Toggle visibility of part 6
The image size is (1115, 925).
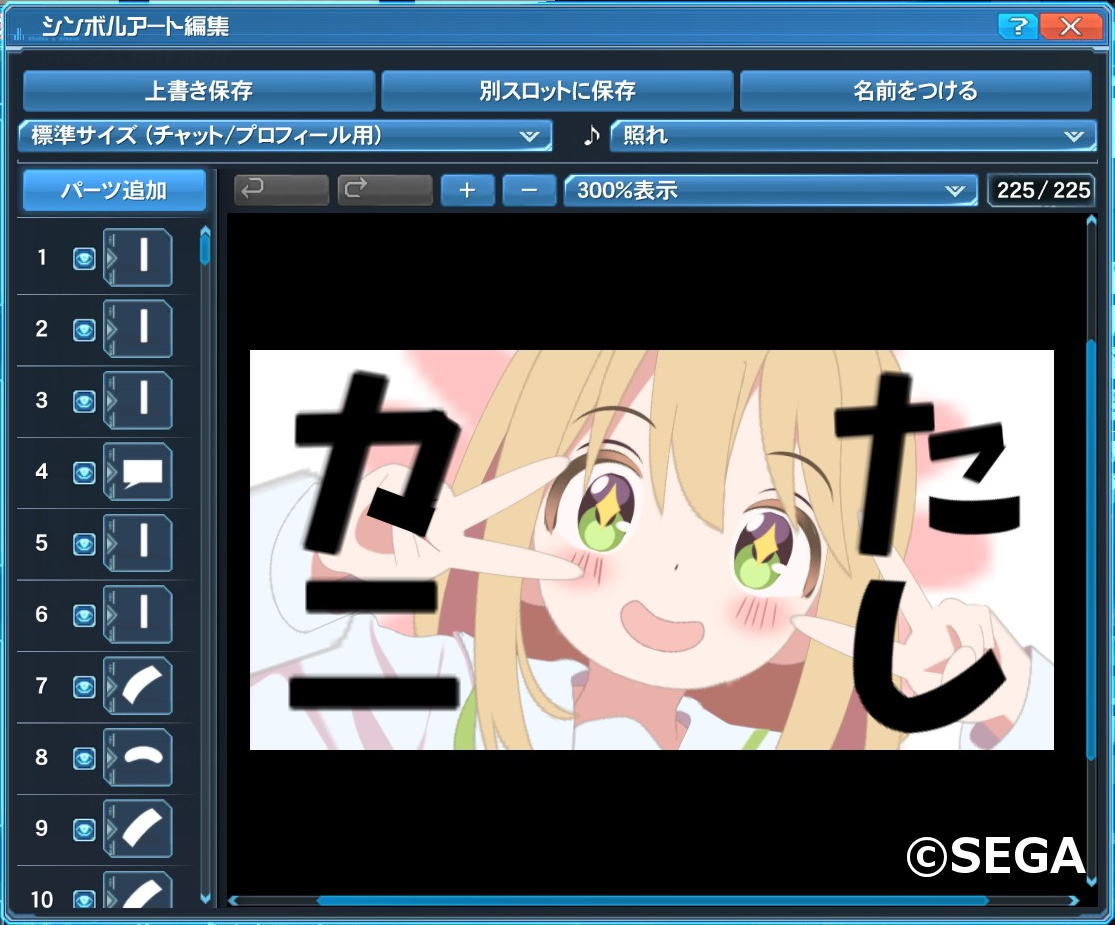tap(84, 616)
